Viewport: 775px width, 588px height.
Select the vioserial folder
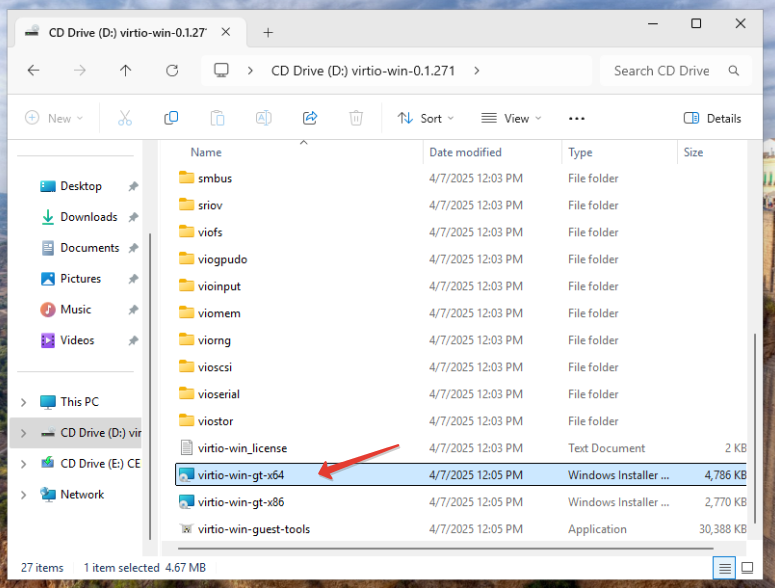coord(461,394)
